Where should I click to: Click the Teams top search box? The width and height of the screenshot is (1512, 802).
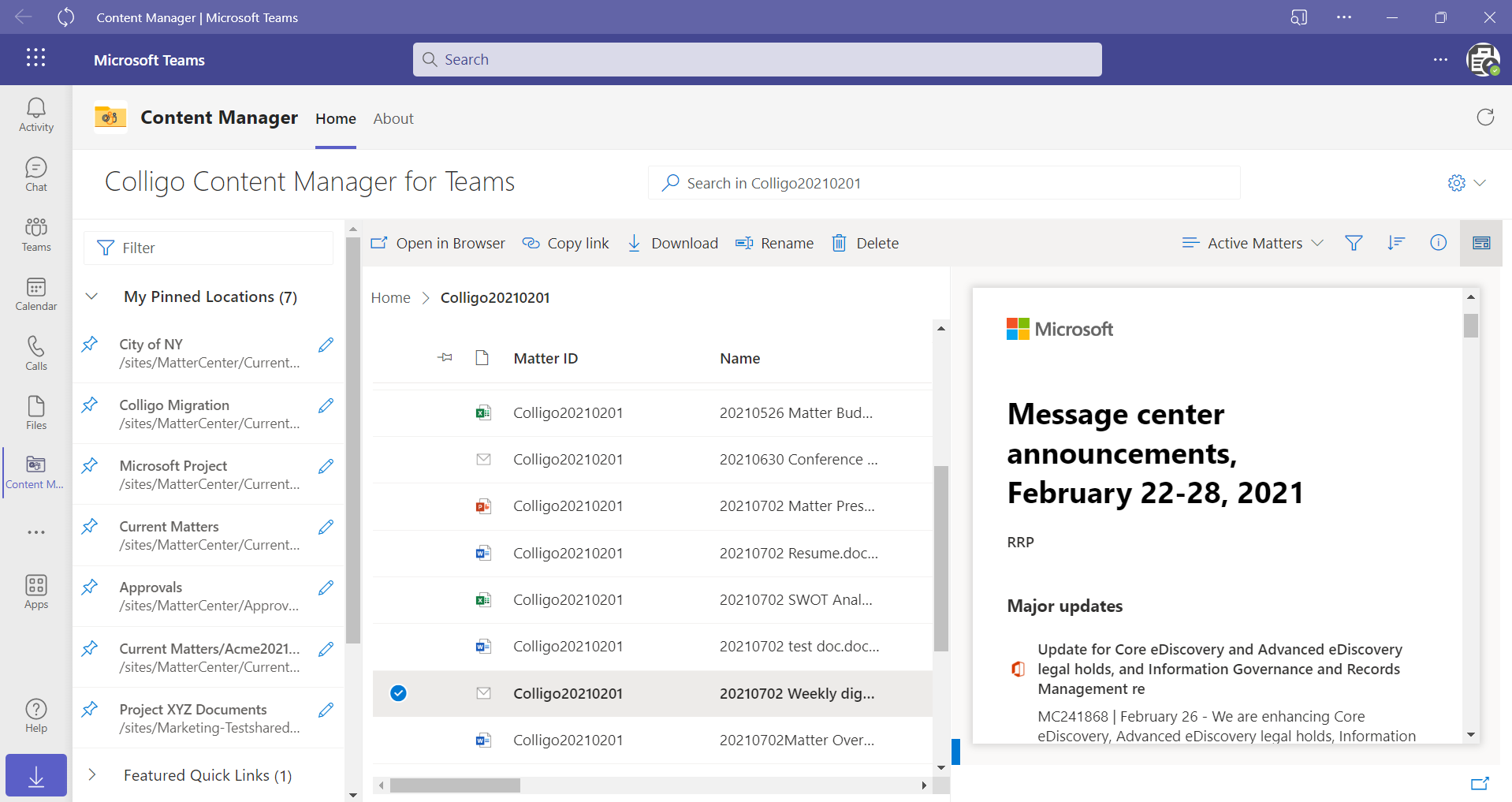(757, 59)
